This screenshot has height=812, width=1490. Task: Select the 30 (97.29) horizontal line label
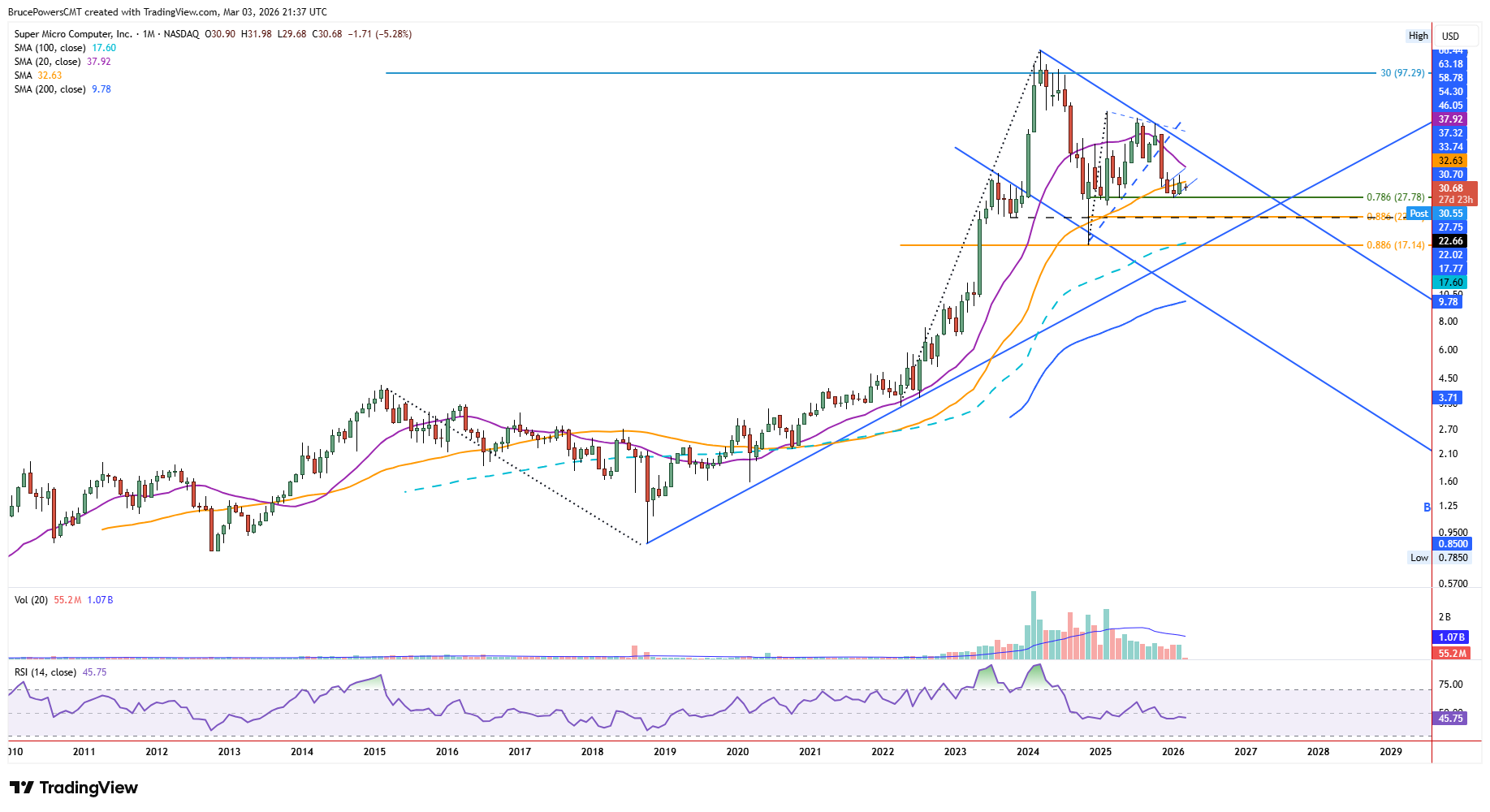click(1402, 73)
